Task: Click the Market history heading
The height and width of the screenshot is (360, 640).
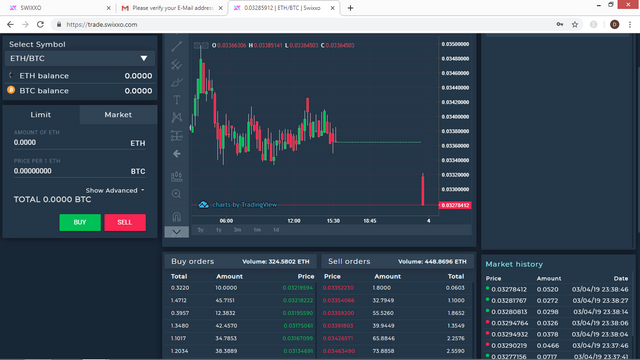Action: click(514, 264)
